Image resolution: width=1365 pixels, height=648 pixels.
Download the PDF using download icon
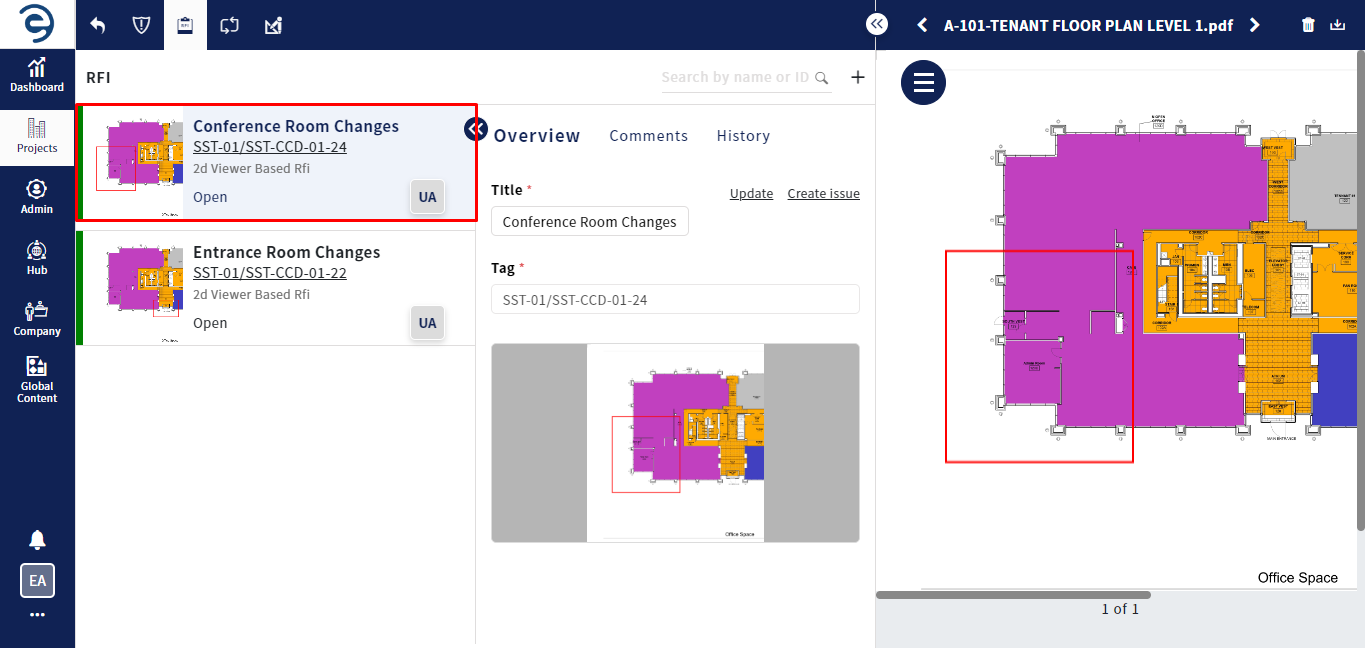pyautogui.click(x=1338, y=25)
